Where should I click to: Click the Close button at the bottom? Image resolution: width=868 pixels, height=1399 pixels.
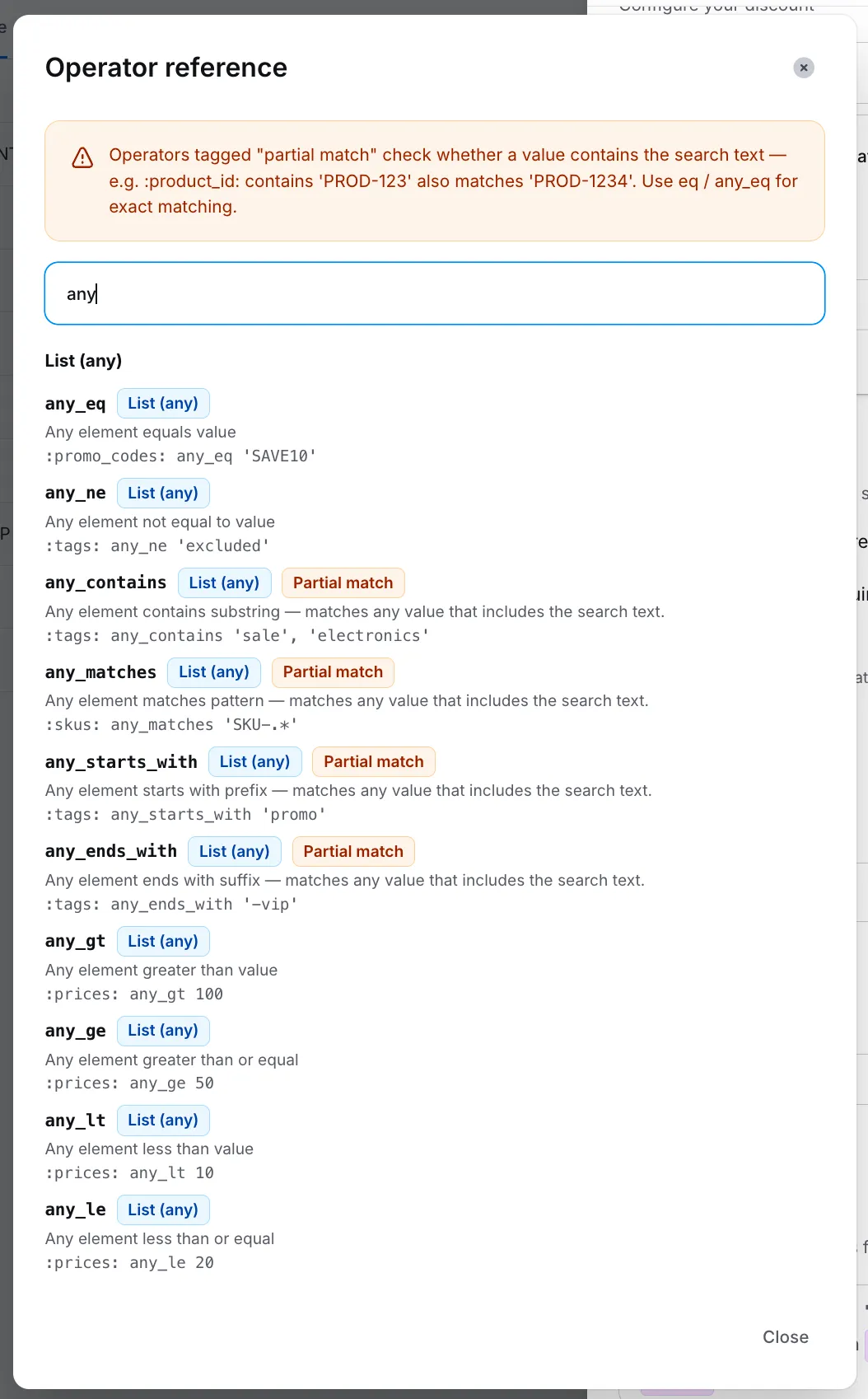point(786,1337)
